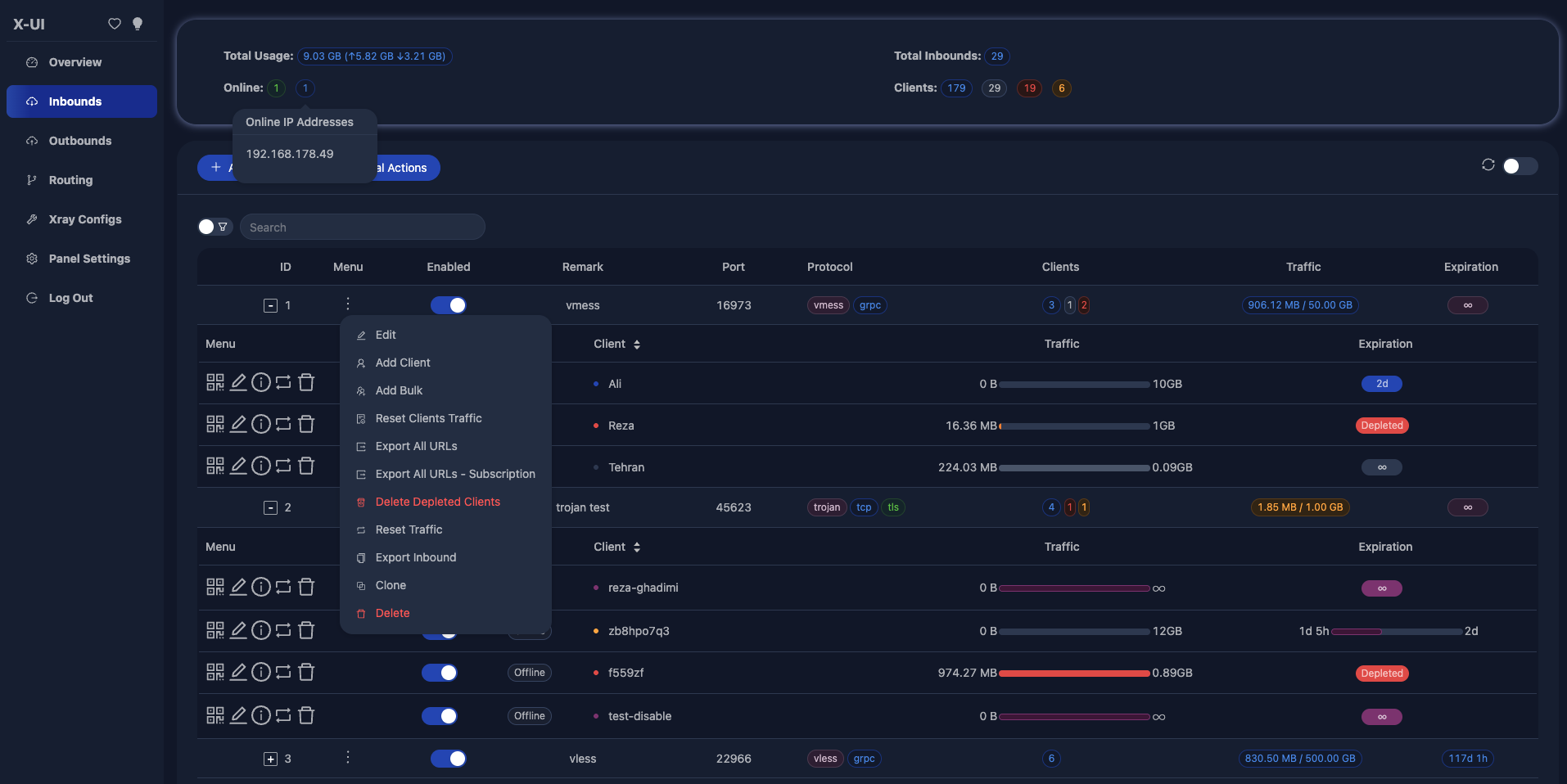The width and height of the screenshot is (1567, 784).
Task: Open info for client Tehran
Action: click(x=261, y=466)
